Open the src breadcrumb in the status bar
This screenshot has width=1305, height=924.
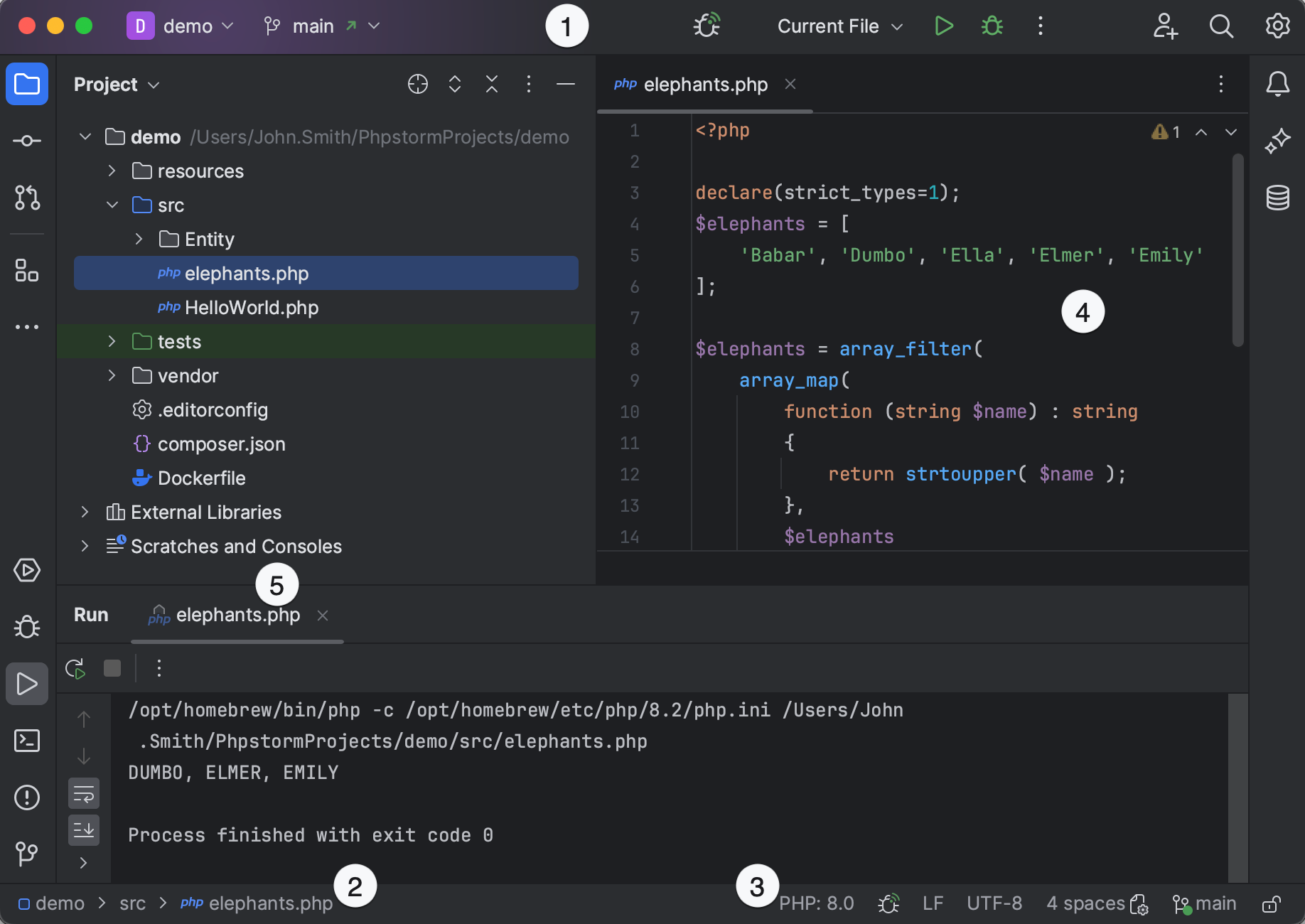click(132, 903)
